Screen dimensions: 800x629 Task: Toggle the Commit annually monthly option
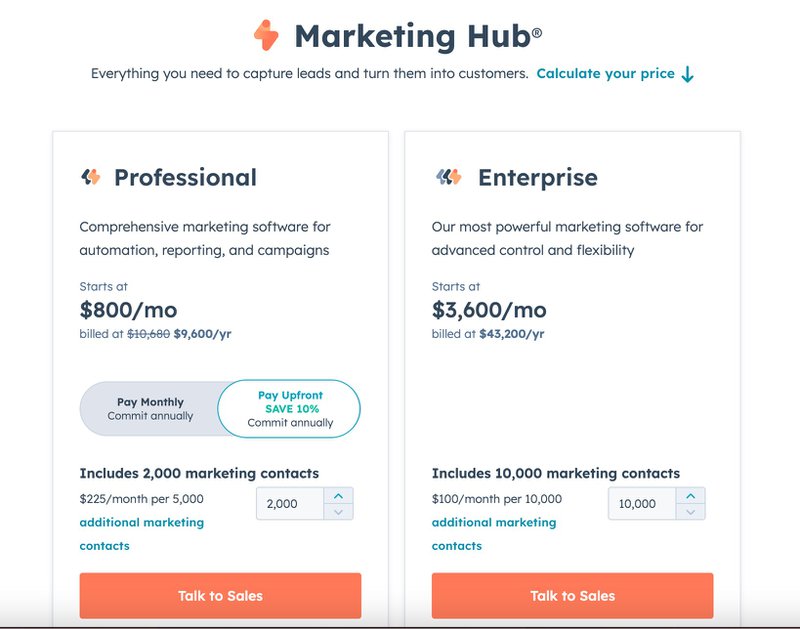pos(150,416)
